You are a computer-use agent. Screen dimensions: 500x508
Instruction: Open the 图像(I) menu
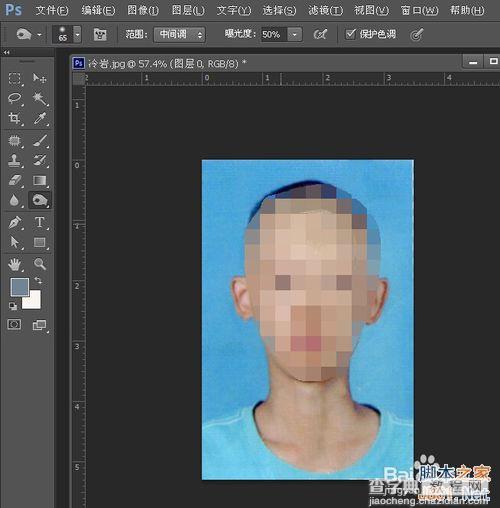point(143,10)
